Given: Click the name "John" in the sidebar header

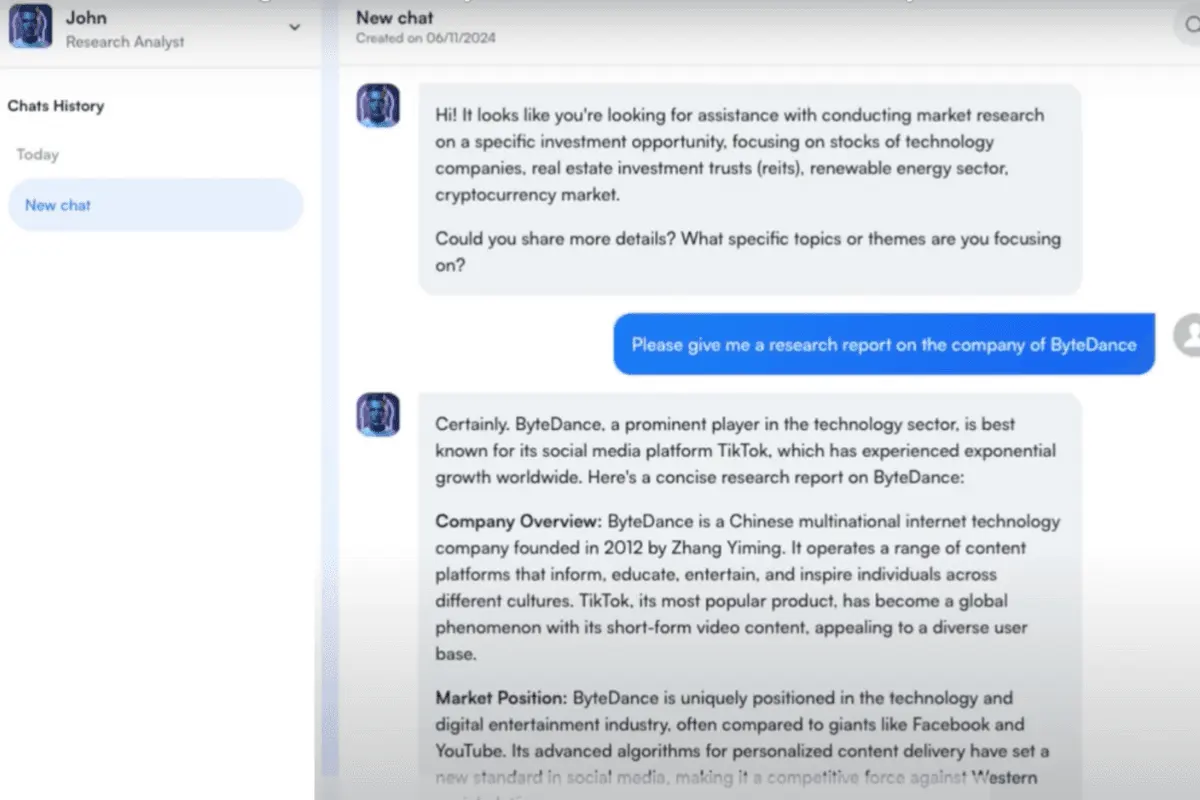Looking at the screenshot, I should pyautogui.click(x=86, y=17).
